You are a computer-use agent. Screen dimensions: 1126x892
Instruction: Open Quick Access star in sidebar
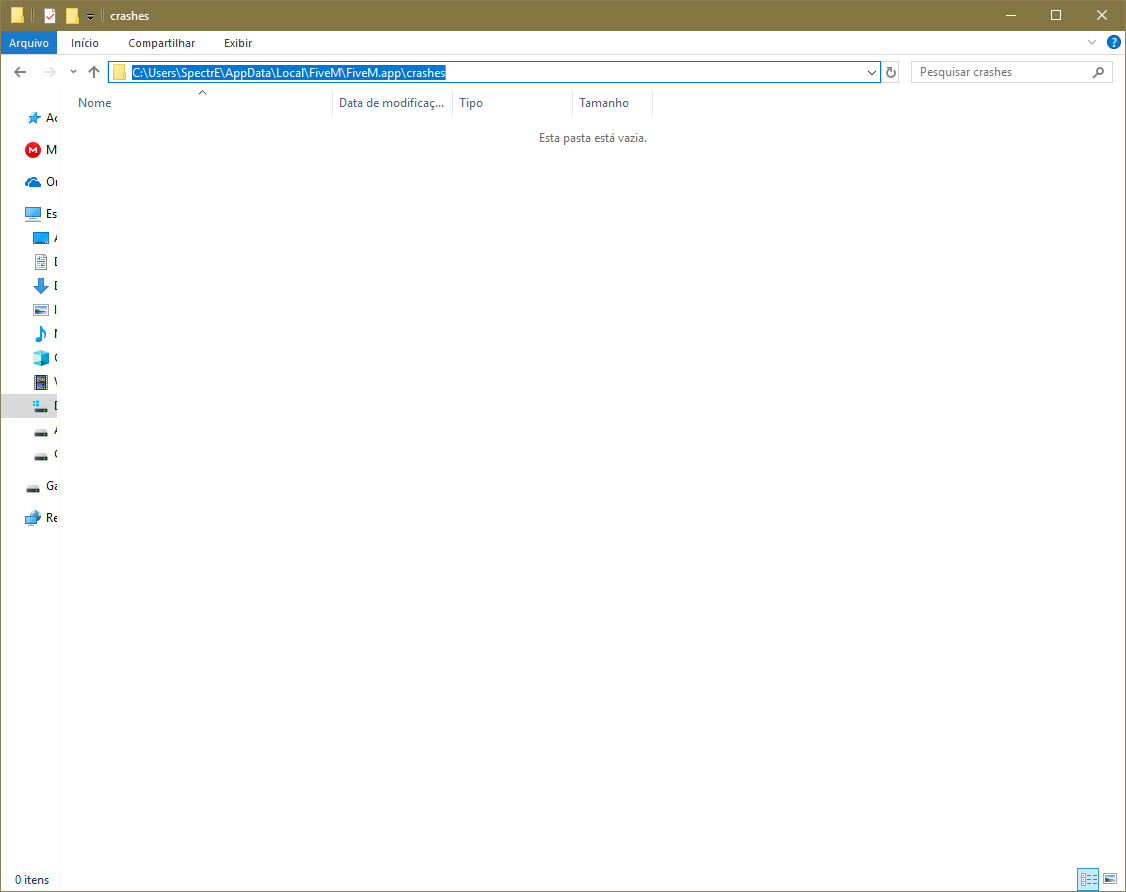point(34,118)
